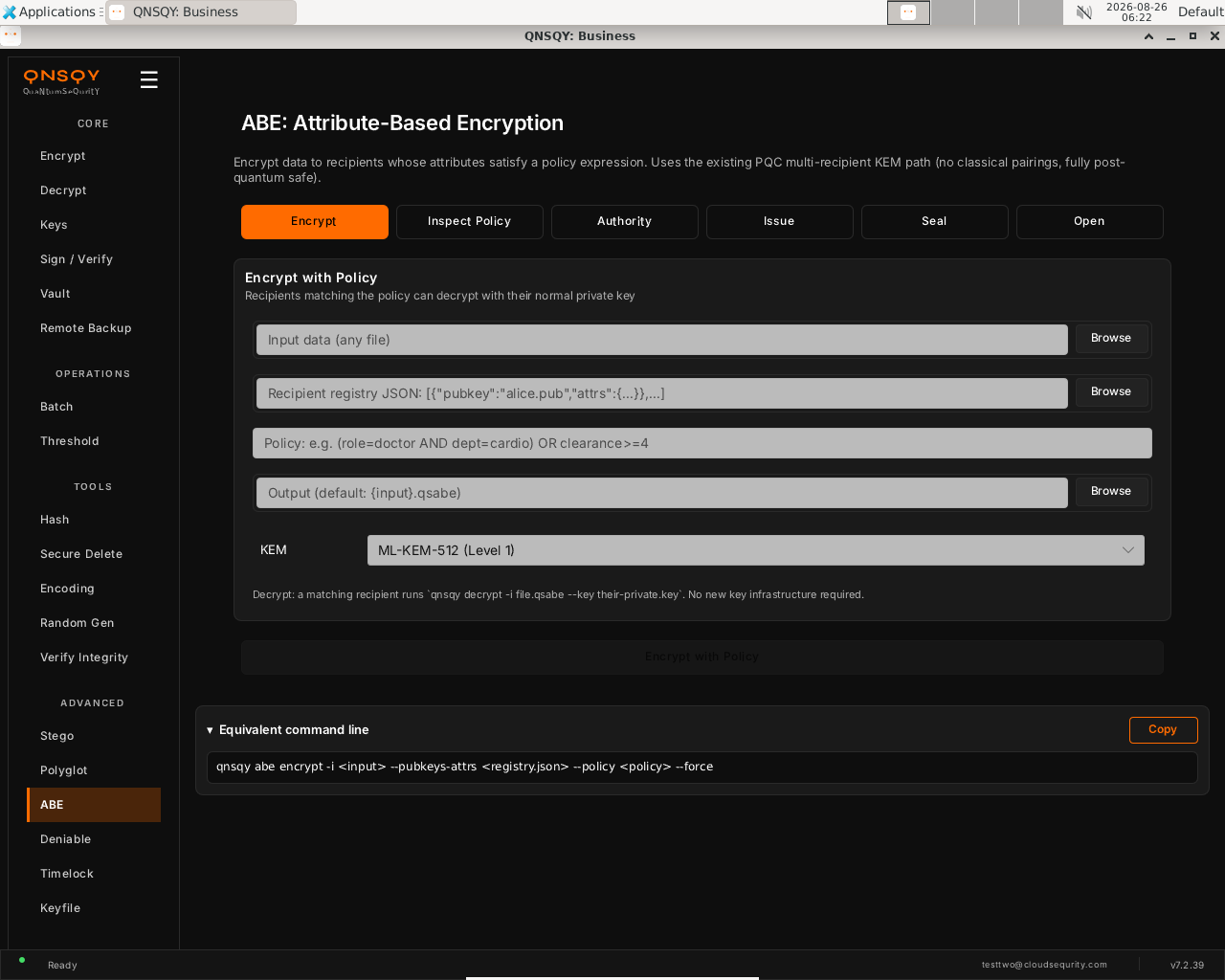Switch to the Issue tab
Viewport: 1225px width, 980px height.
click(x=780, y=221)
